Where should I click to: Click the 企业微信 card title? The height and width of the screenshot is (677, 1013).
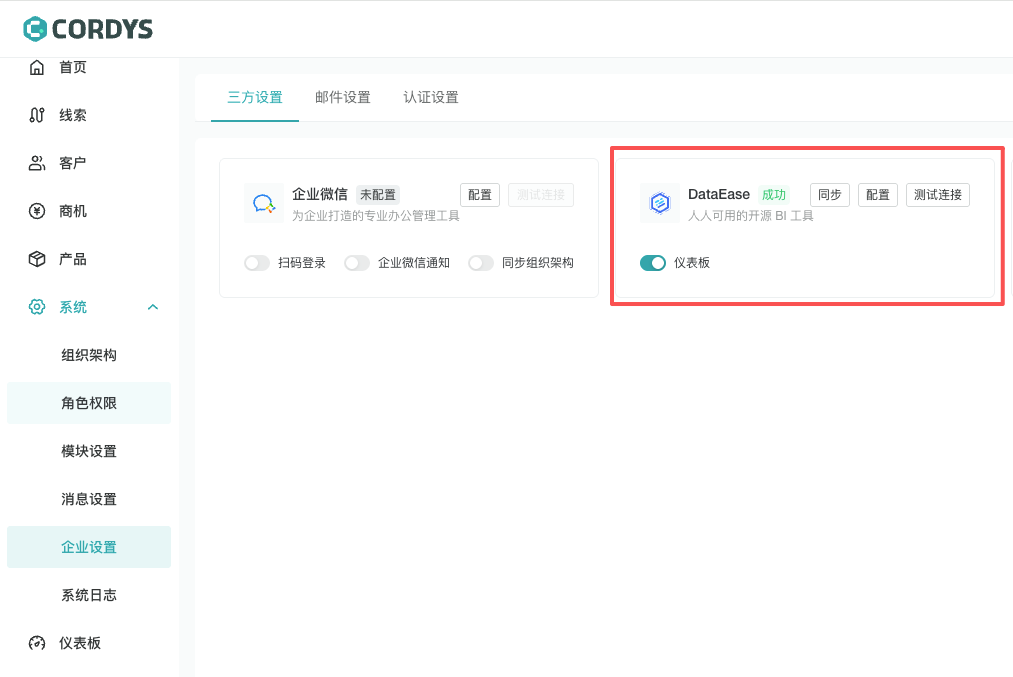tap(320, 194)
